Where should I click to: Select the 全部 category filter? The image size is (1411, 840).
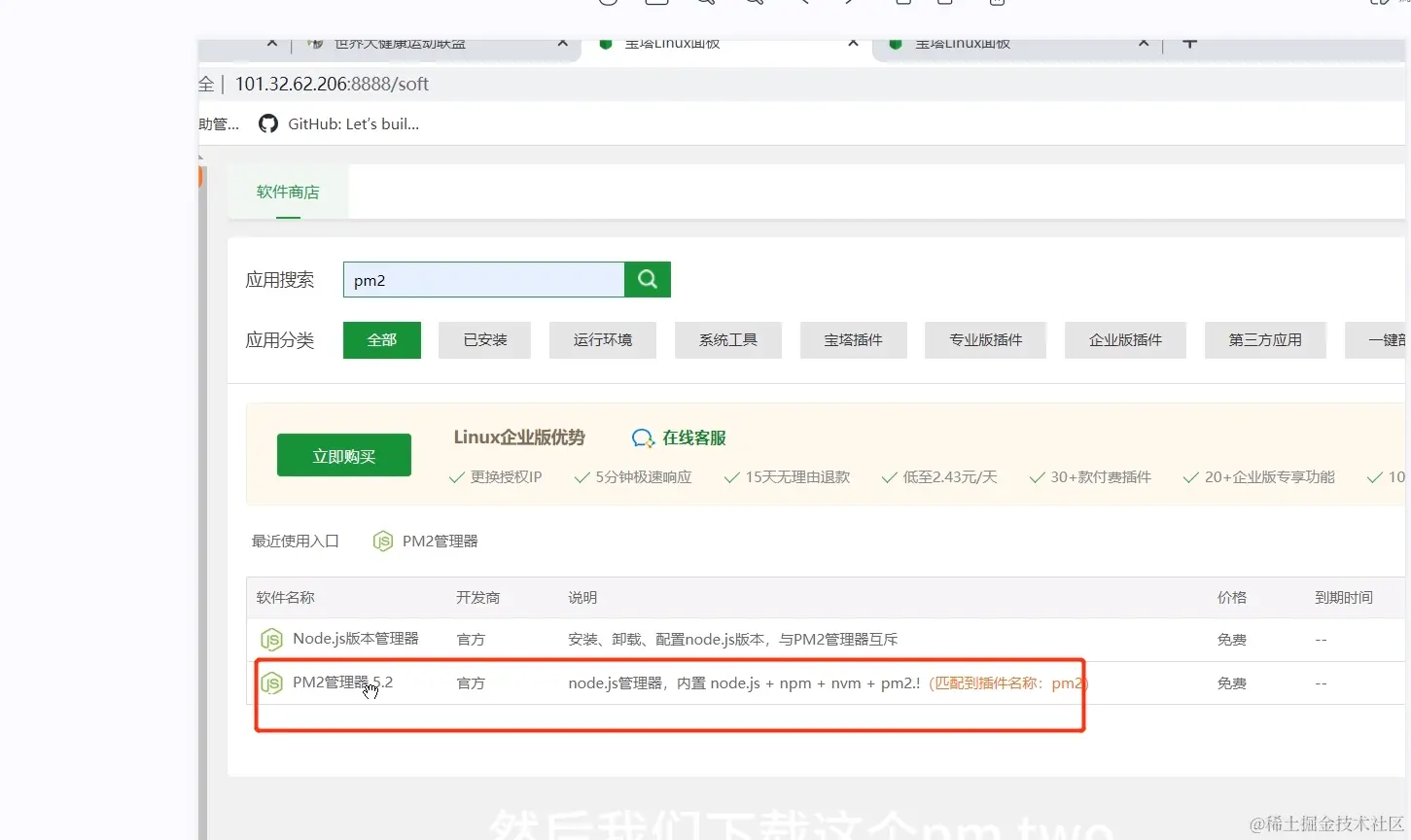(x=382, y=340)
